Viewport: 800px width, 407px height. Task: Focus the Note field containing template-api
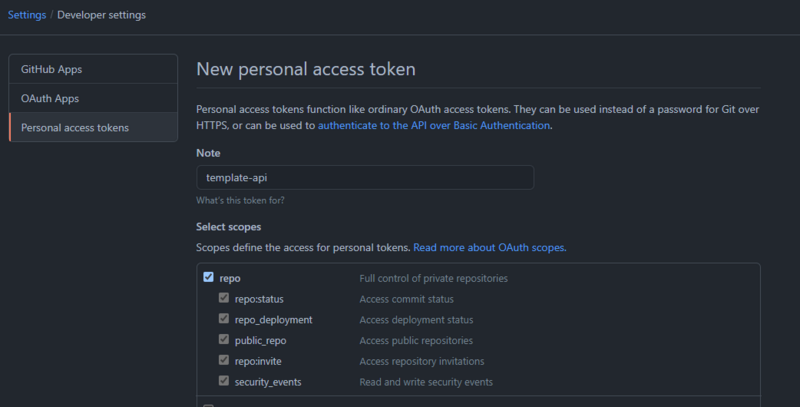coord(364,177)
